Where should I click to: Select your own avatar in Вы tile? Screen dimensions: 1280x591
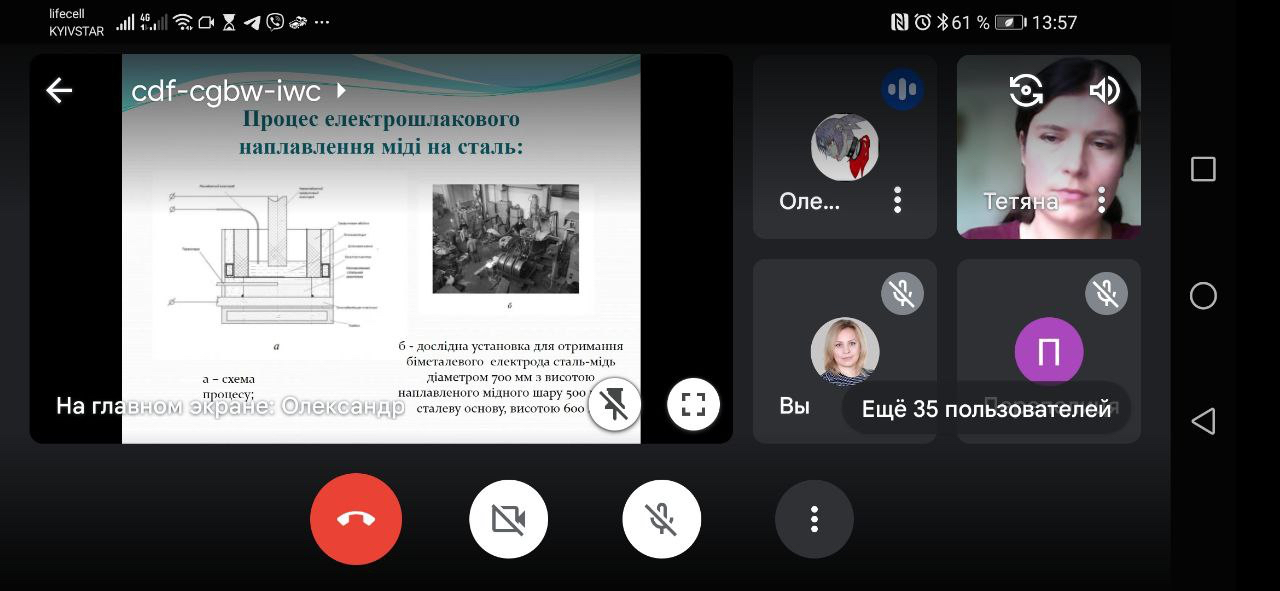(845, 351)
